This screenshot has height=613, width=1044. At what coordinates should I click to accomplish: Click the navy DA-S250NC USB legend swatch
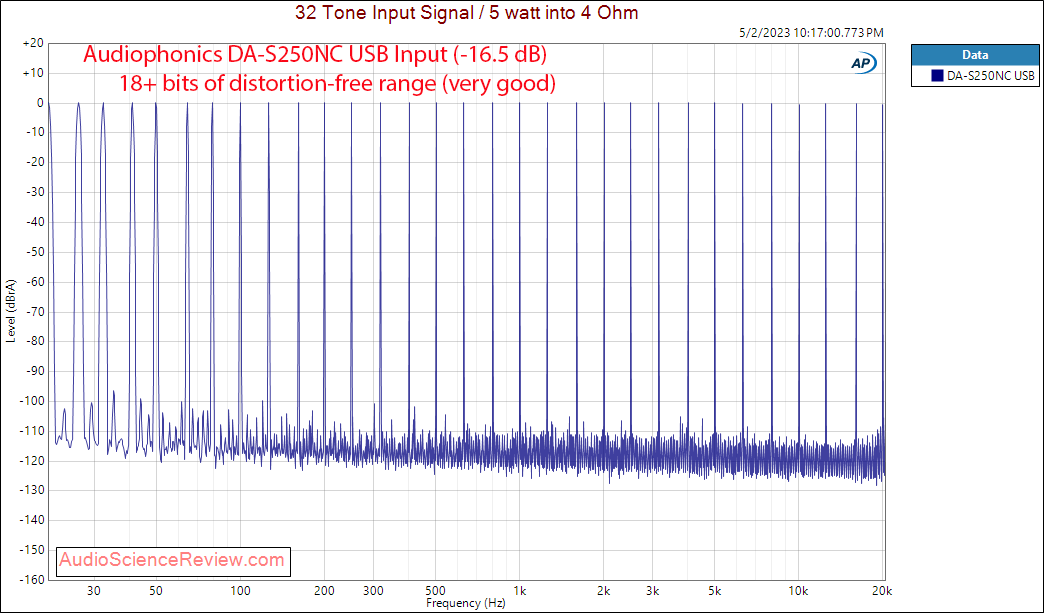(x=937, y=76)
